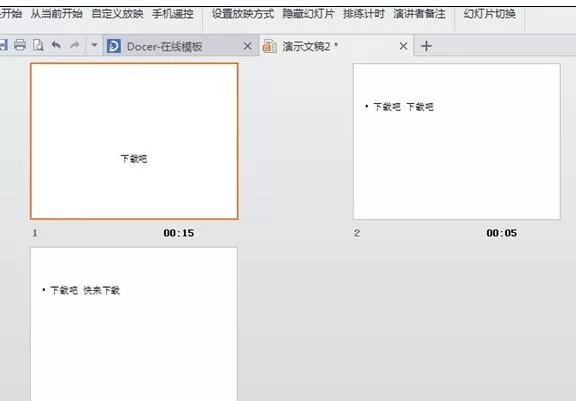The image size is (576, 401).
Task: Open 自定义放映 option
Action: click(117, 14)
